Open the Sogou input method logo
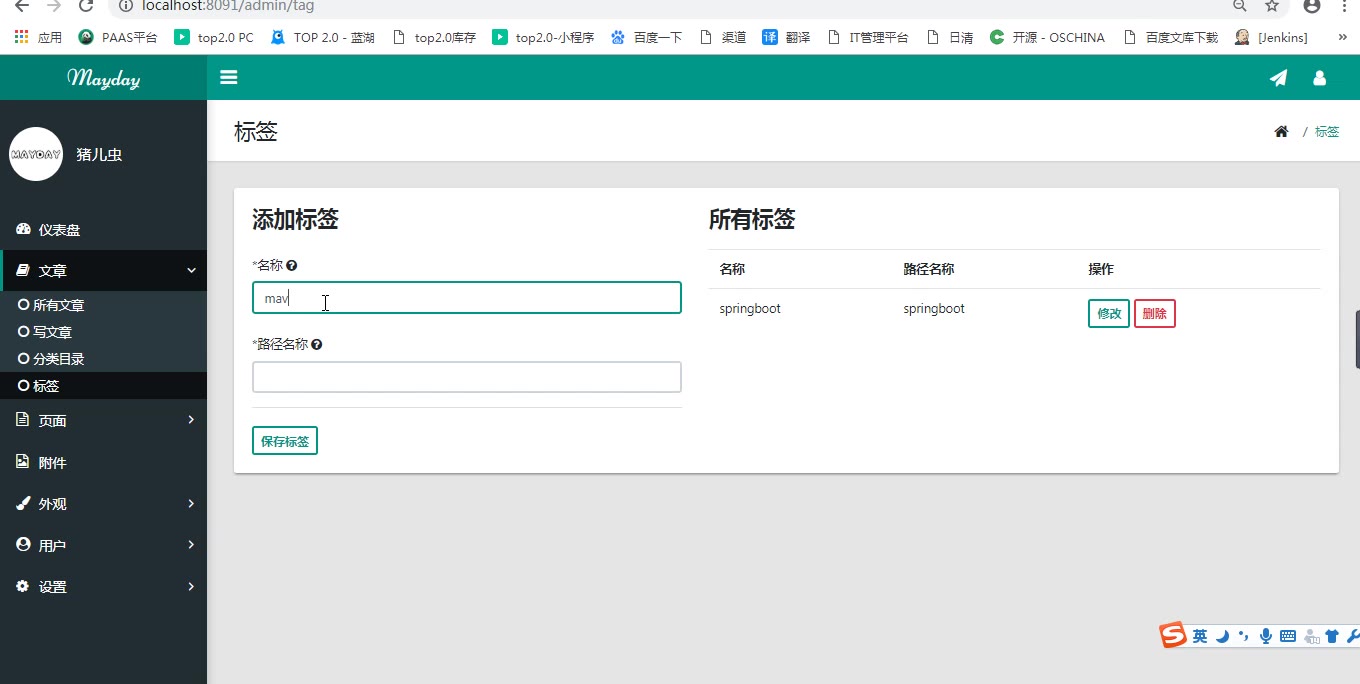The width and height of the screenshot is (1360, 684). pos(1172,635)
